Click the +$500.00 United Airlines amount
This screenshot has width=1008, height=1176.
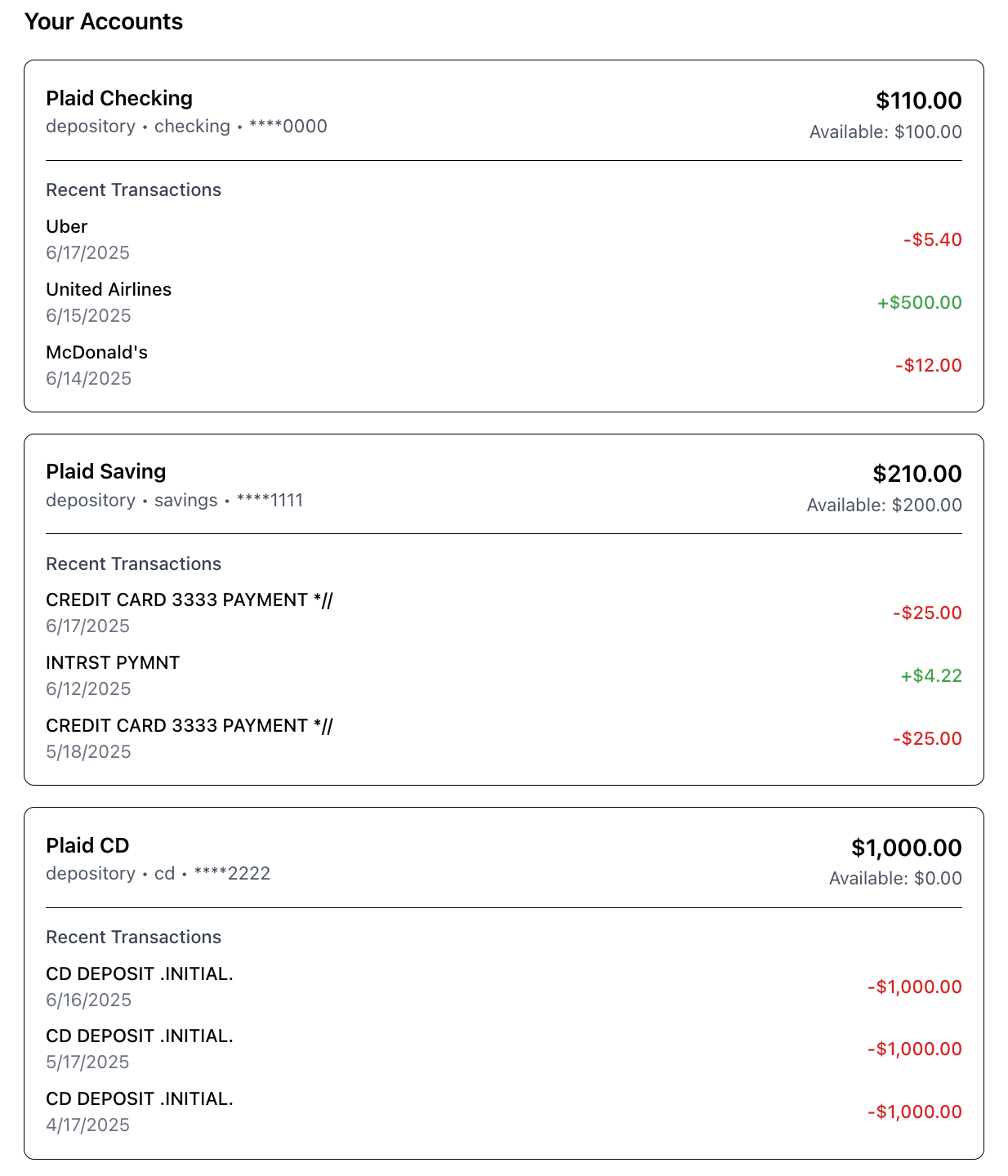pyautogui.click(x=919, y=302)
